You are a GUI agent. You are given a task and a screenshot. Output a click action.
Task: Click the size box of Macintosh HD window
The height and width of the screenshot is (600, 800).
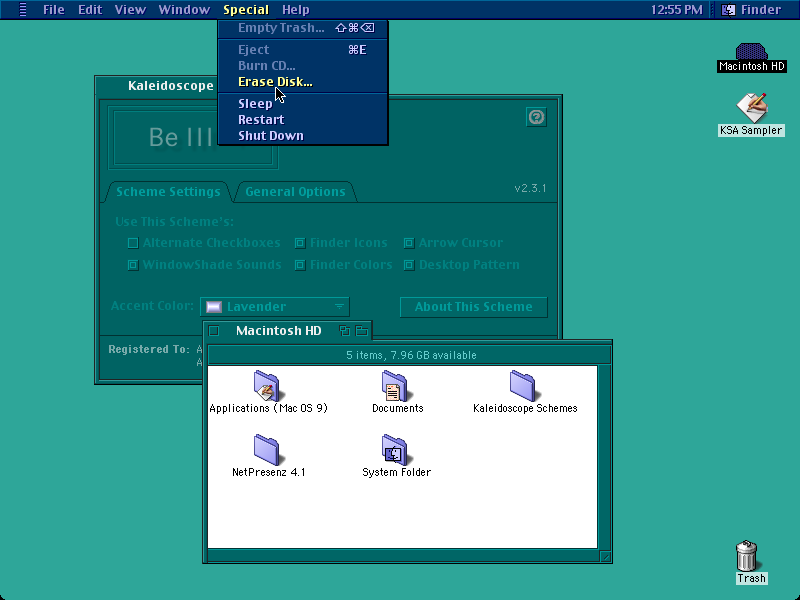coord(605,556)
